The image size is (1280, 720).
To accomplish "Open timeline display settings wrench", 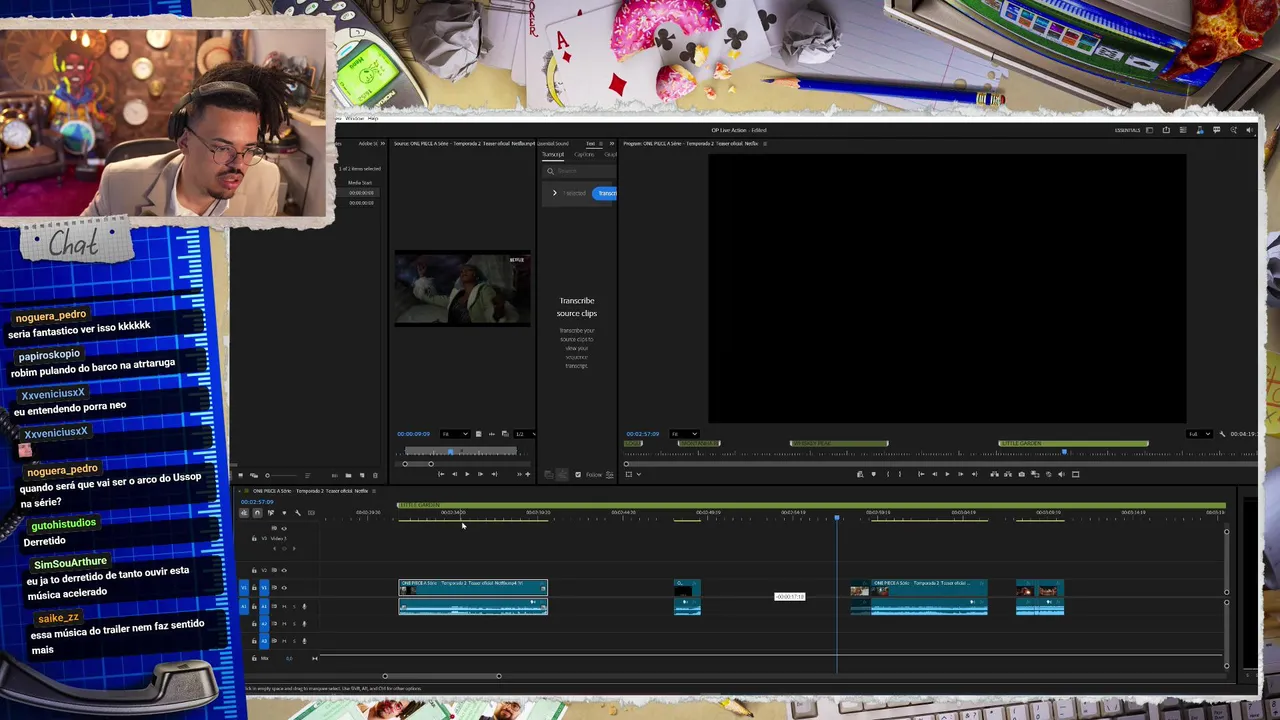I will (298, 513).
